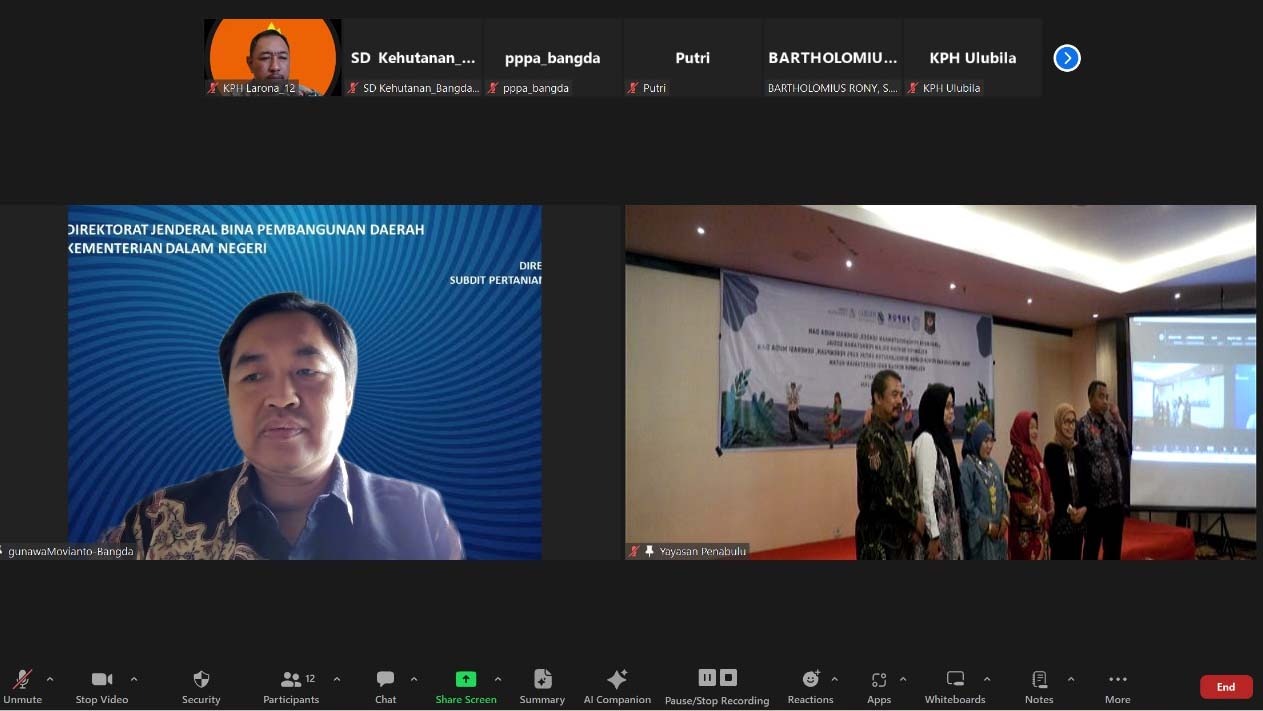Image resolution: width=1263 pixels, height=711 pixels.
Task: Open the Apps menu
Action: pyautogui.click(x=879, y=686)
